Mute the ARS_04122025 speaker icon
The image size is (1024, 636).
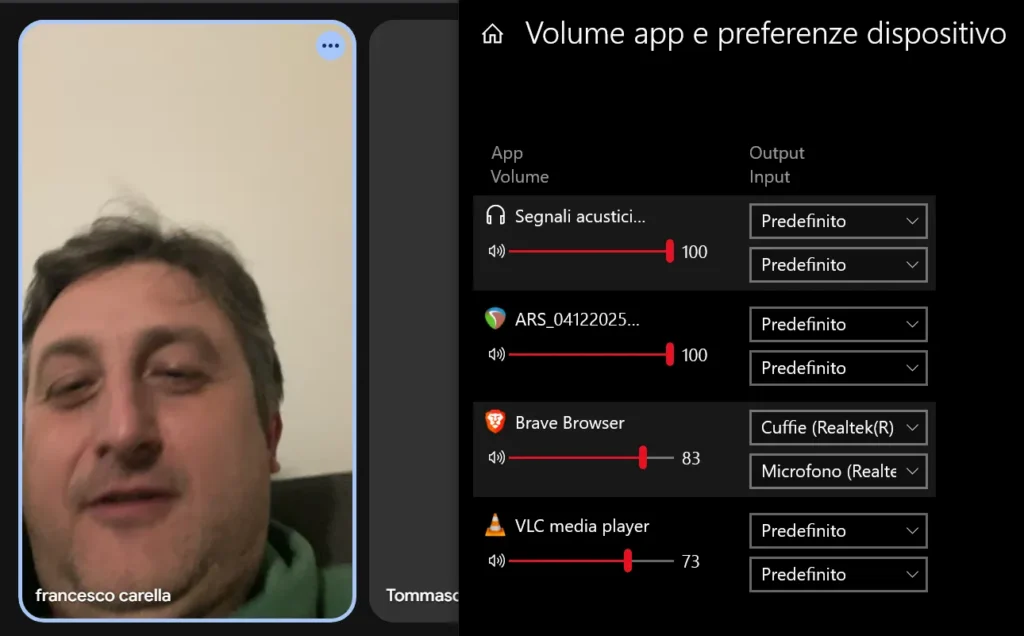pyautogui.click(x=496, y=355)
